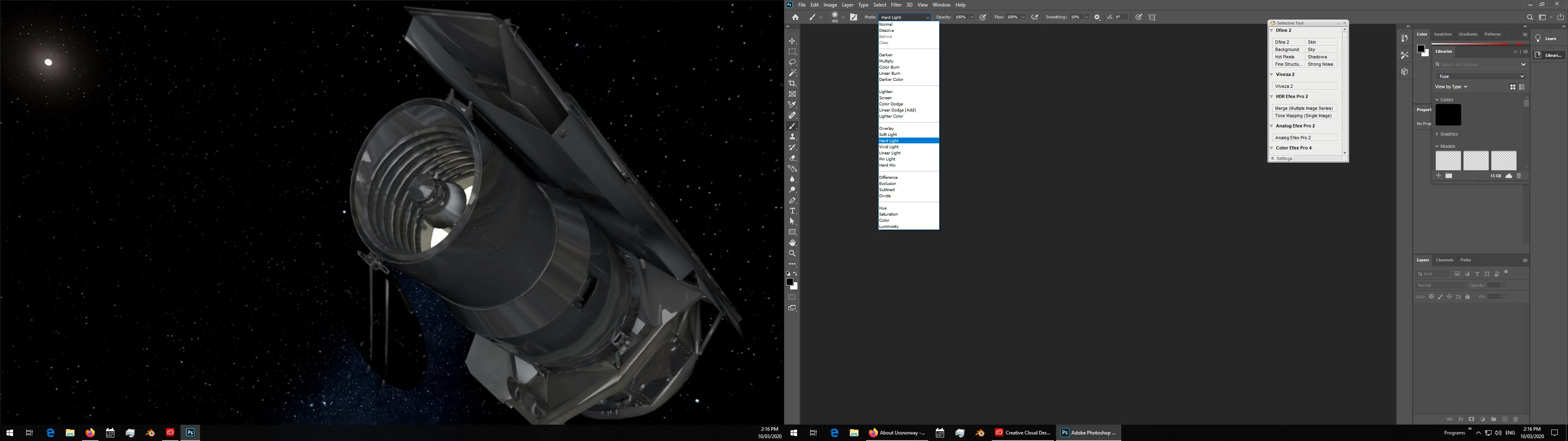Click the symmetry paint butterfly icon

tap(1151, 17)
